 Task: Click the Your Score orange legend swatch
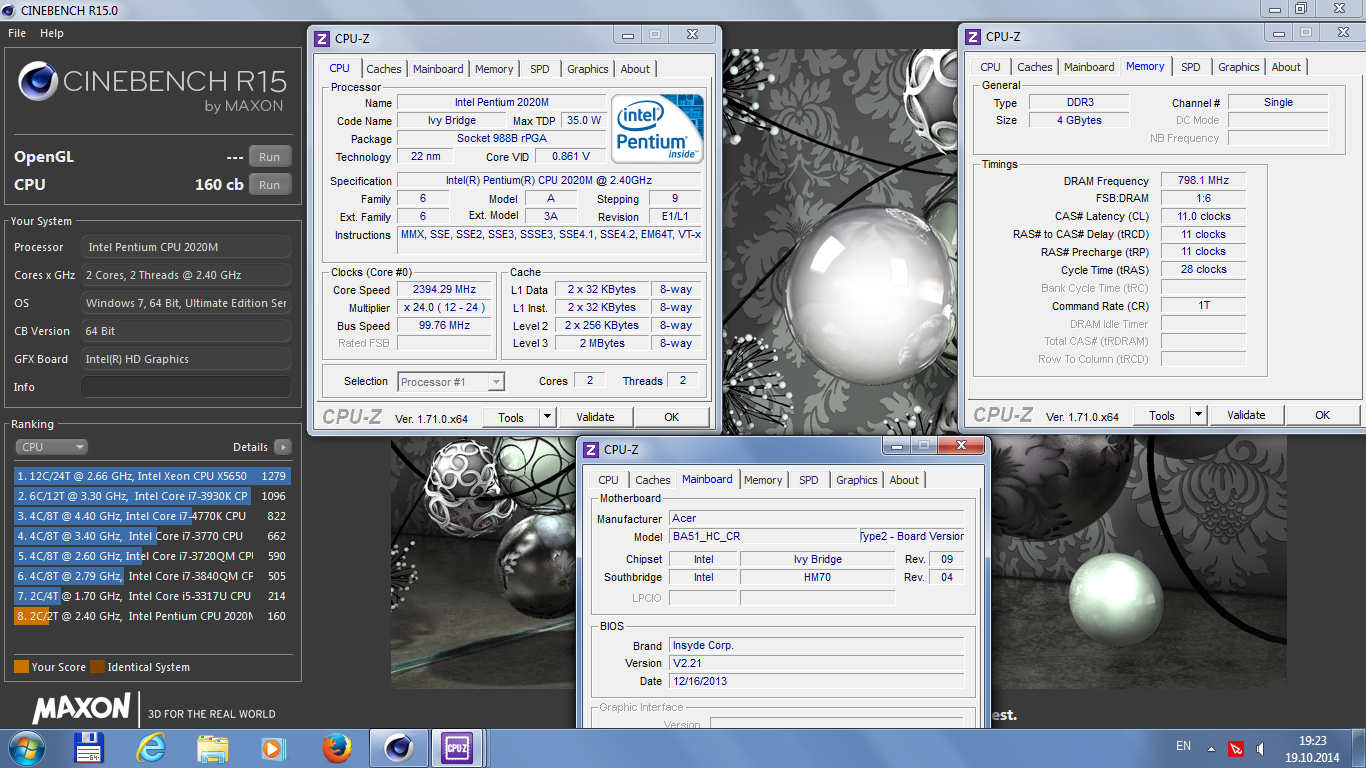tap(21, 667)
